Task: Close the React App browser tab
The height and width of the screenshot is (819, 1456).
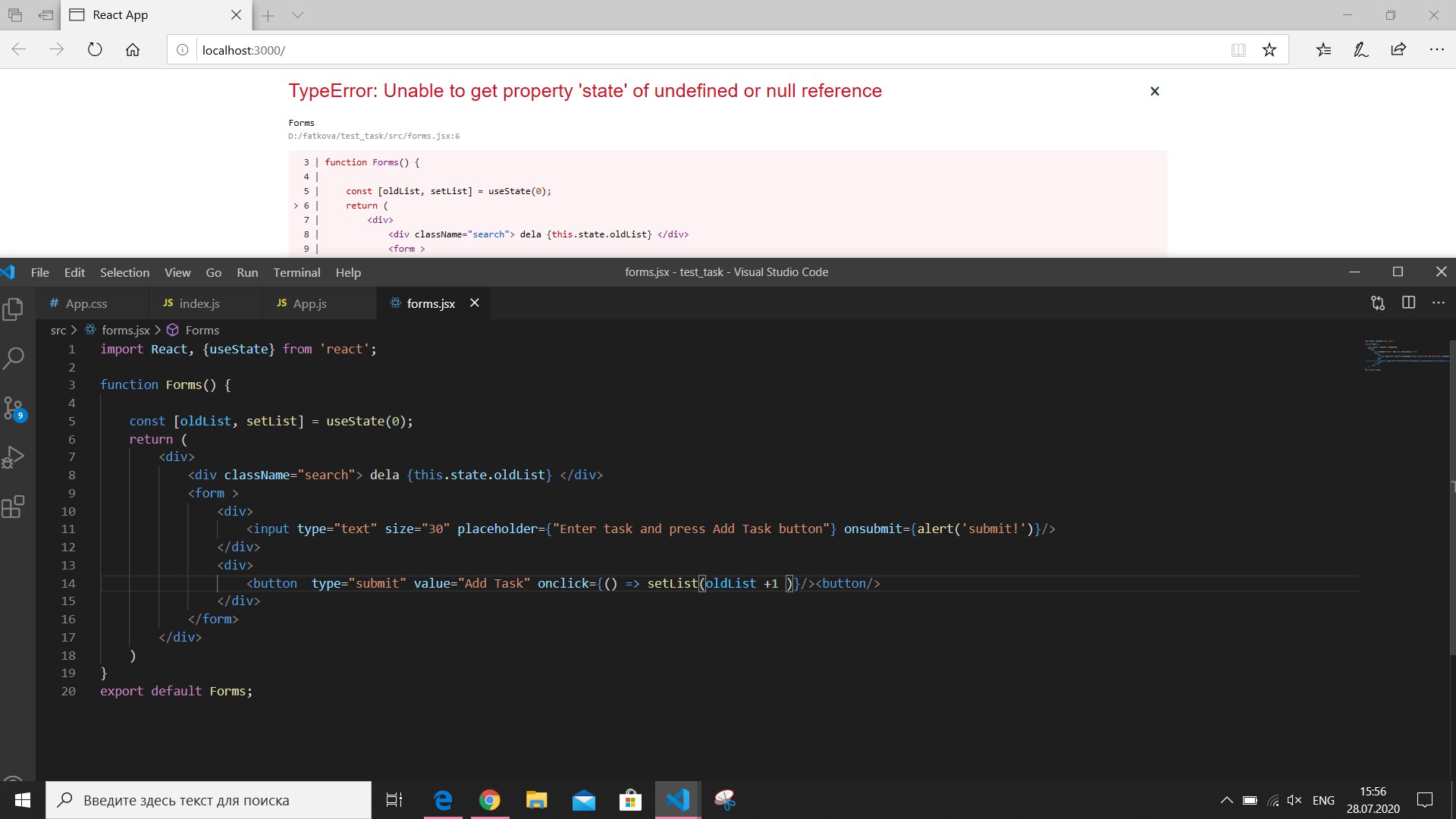Action: pos(236,15)
